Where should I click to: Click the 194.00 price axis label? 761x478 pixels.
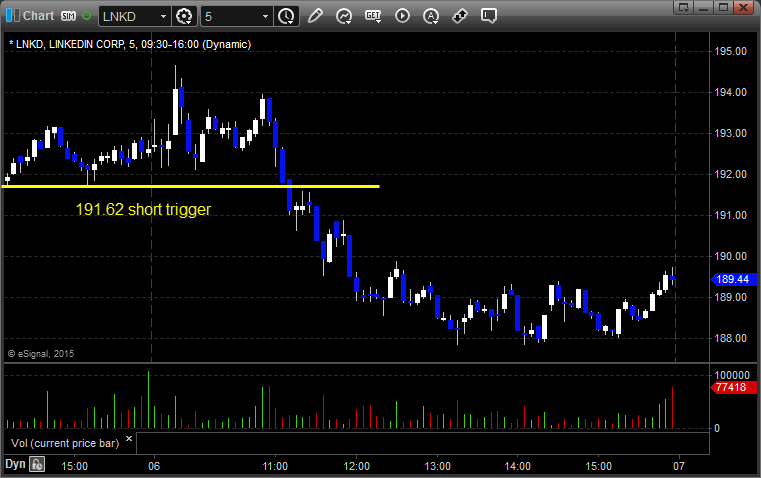point(730,92)
